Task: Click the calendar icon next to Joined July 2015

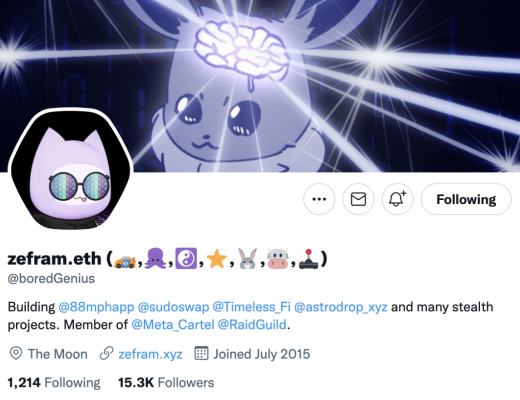Action: point(201,353)
